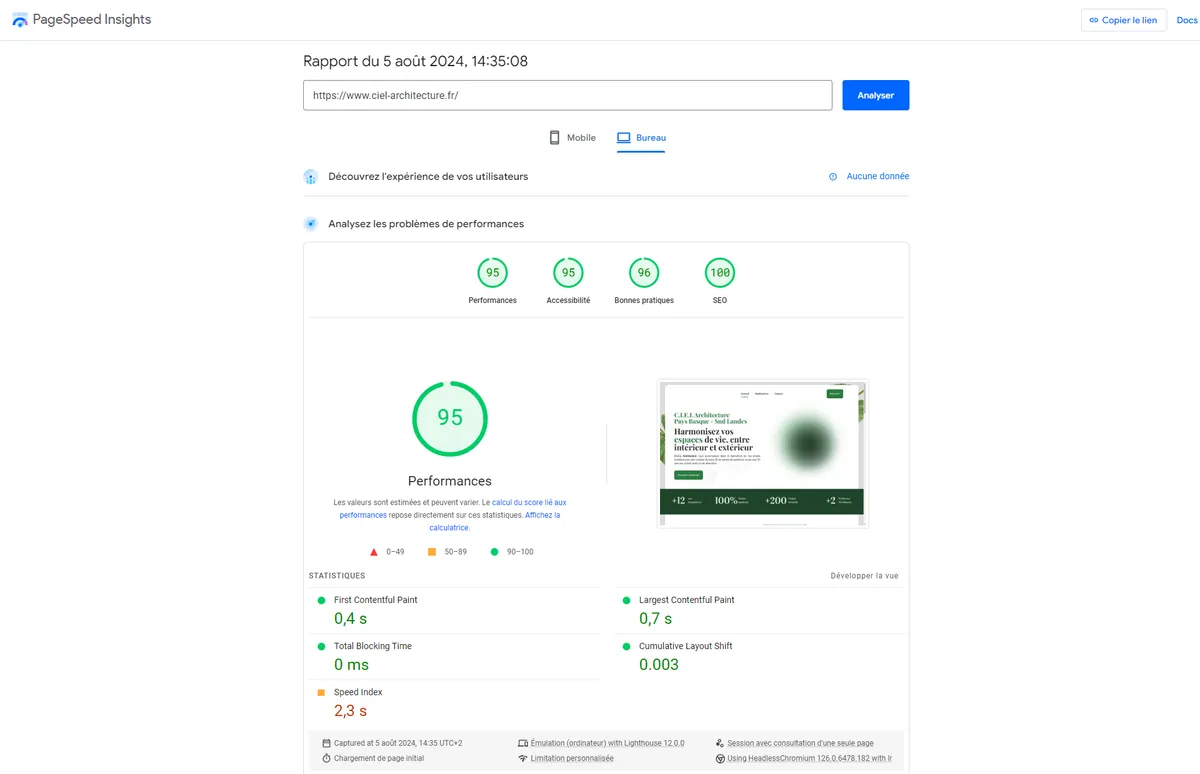Click the icon beside Session avec consultation
Viewport: 1200px width, 774px height.
719,743
